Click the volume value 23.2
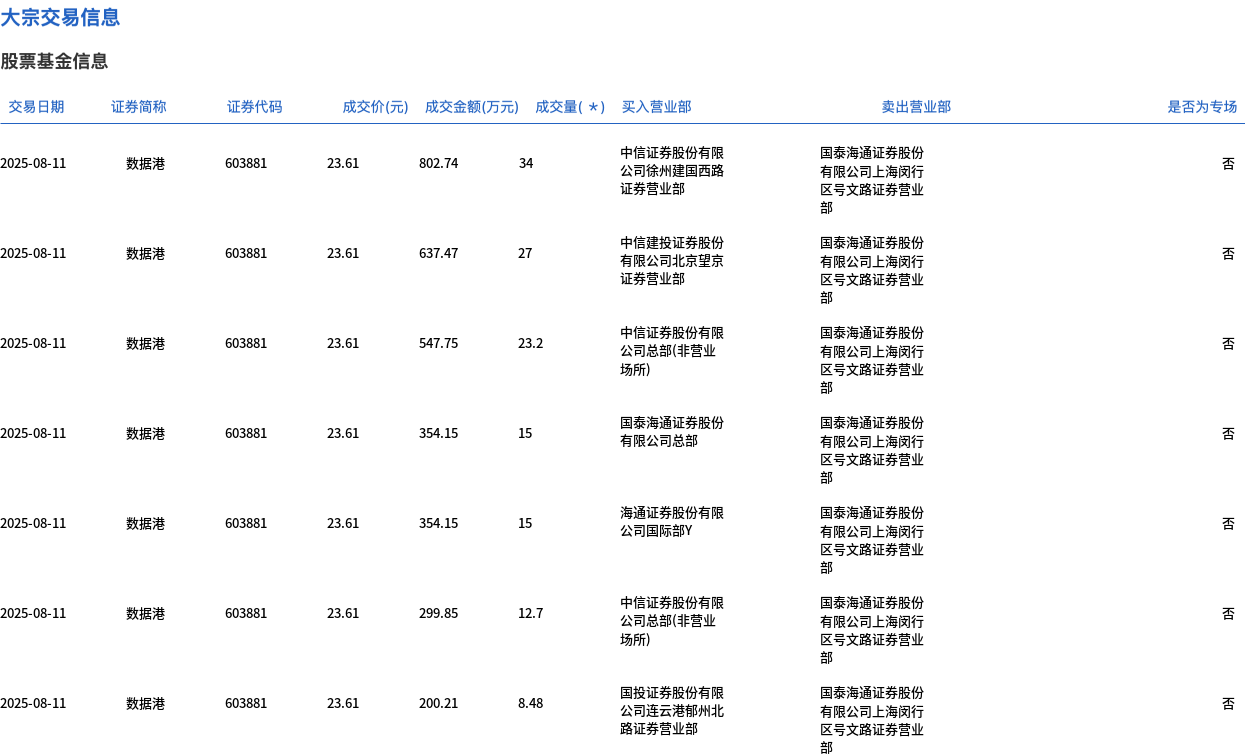Image resolution: width=1245 pixels, height=754 pixels. [x=531, y=343]
